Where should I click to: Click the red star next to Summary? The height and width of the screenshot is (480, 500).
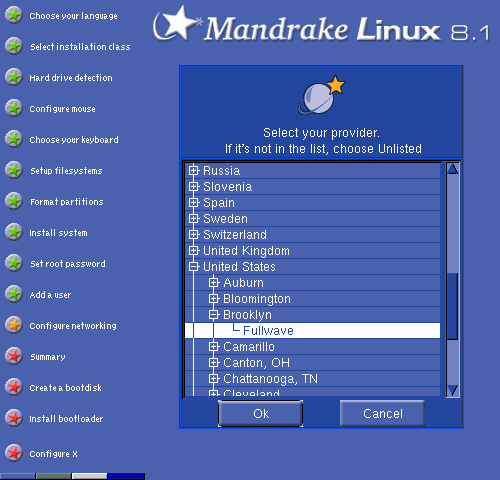14,356
